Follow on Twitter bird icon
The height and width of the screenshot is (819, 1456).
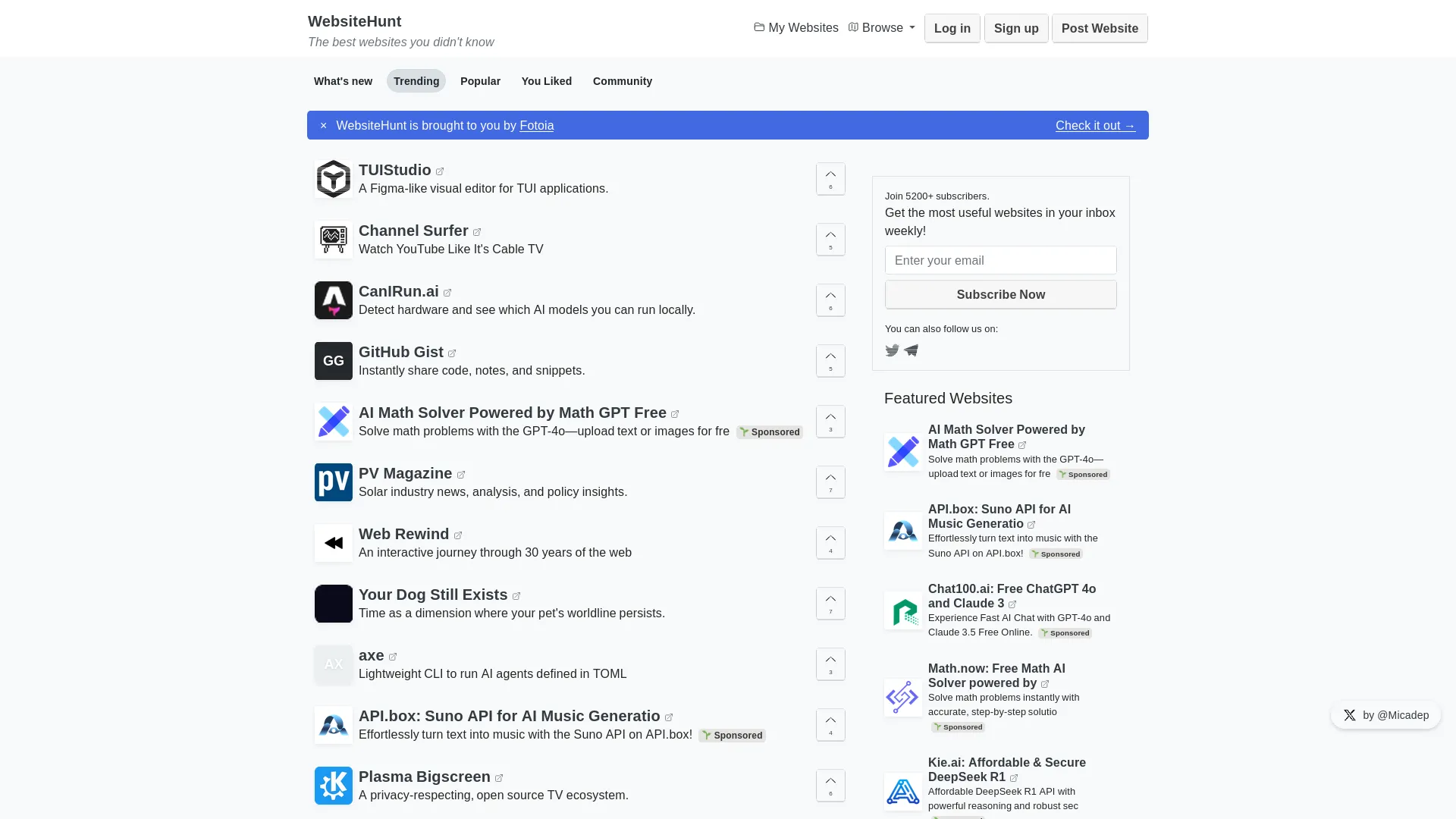click(893, 350)
